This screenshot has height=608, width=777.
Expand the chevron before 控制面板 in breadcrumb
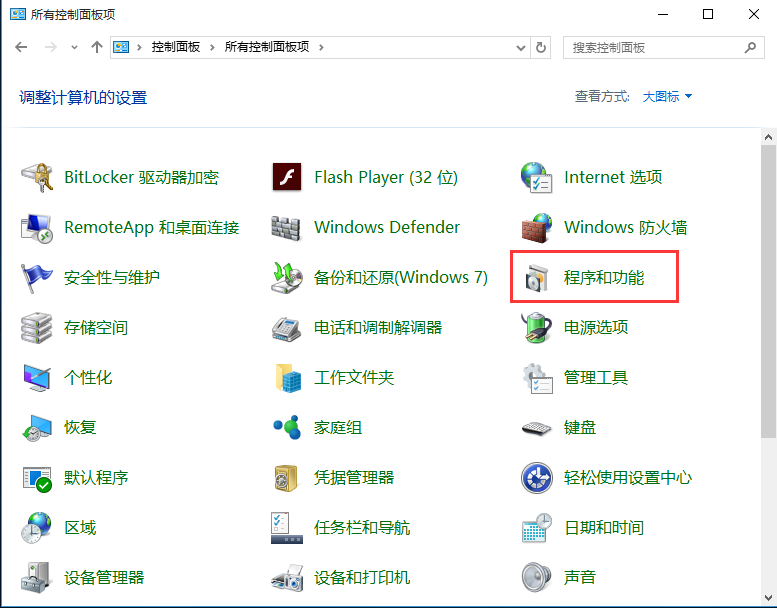coord(139,48)
